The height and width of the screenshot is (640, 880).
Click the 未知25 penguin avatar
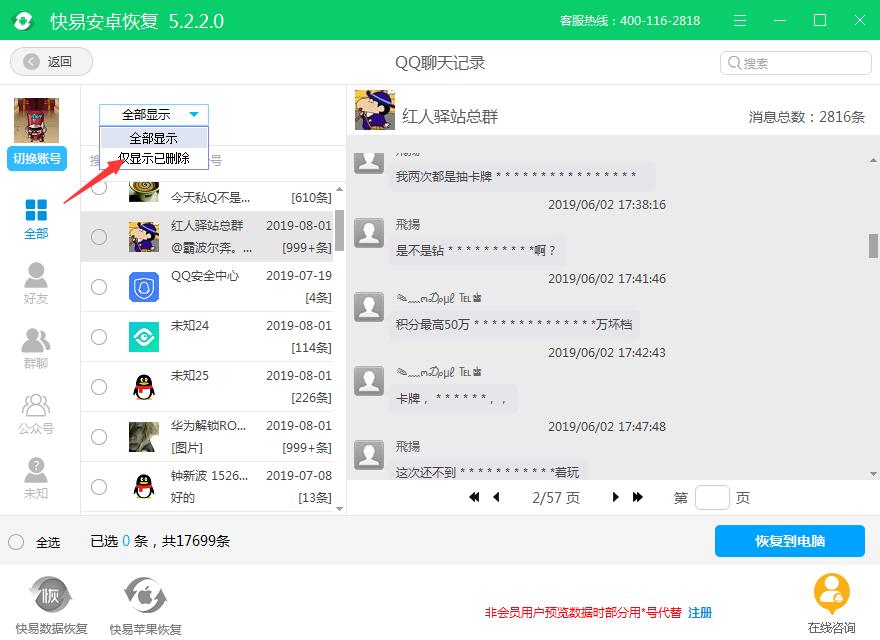pos(144,387)
